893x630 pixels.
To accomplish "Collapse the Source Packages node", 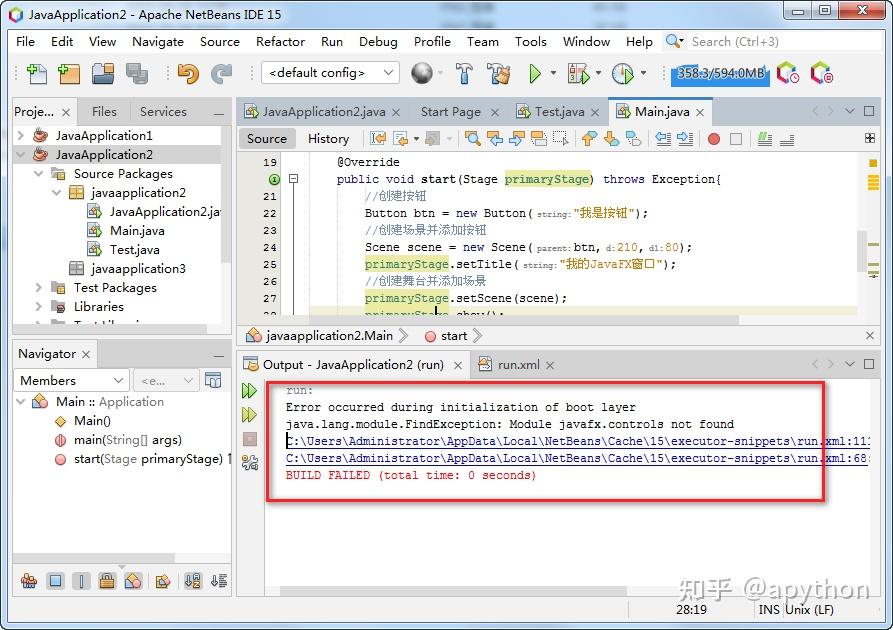I will (38, 173).
